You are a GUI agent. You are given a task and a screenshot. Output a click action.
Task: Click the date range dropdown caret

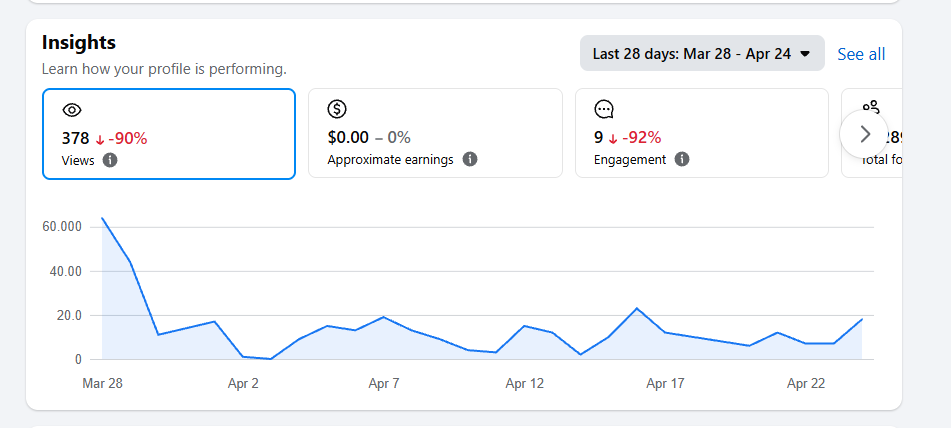(805, 54)
